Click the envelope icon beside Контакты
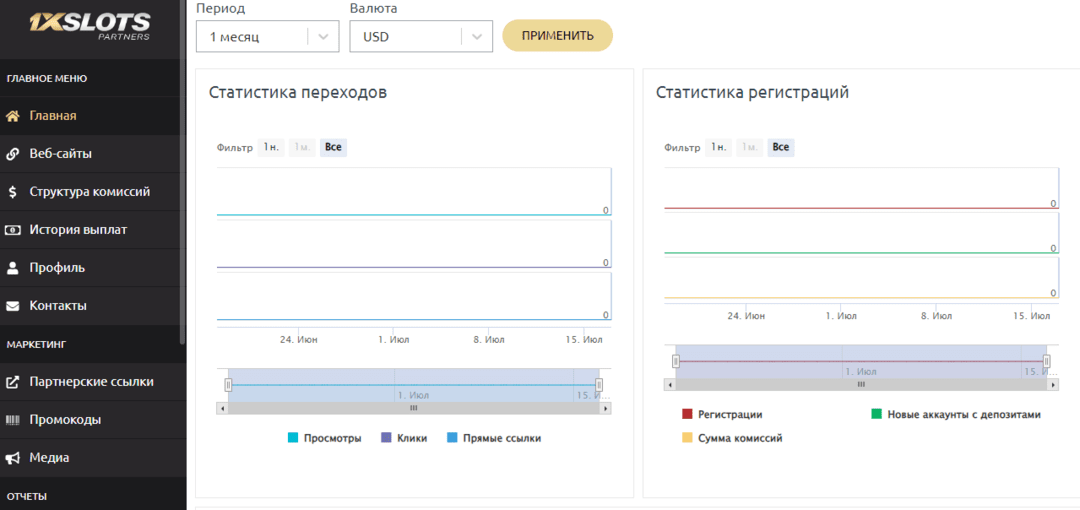 [x=12, y=305]
